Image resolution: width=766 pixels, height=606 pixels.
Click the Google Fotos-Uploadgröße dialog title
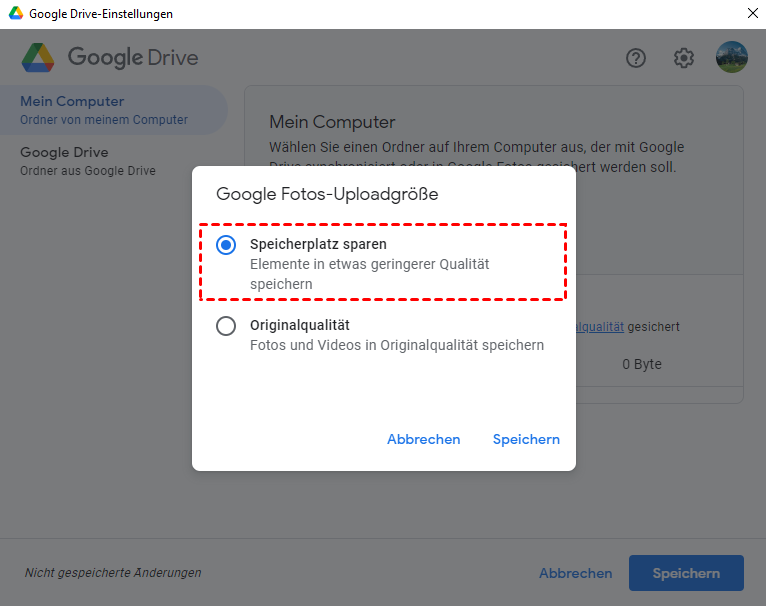327,194
